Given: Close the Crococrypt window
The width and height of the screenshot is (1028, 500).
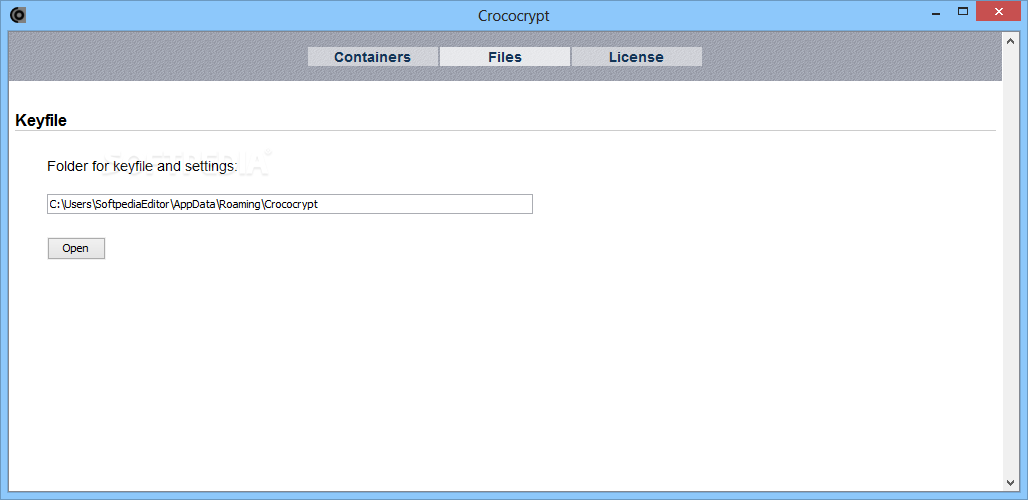Looking at the screenshot, I should click(999, 11).
